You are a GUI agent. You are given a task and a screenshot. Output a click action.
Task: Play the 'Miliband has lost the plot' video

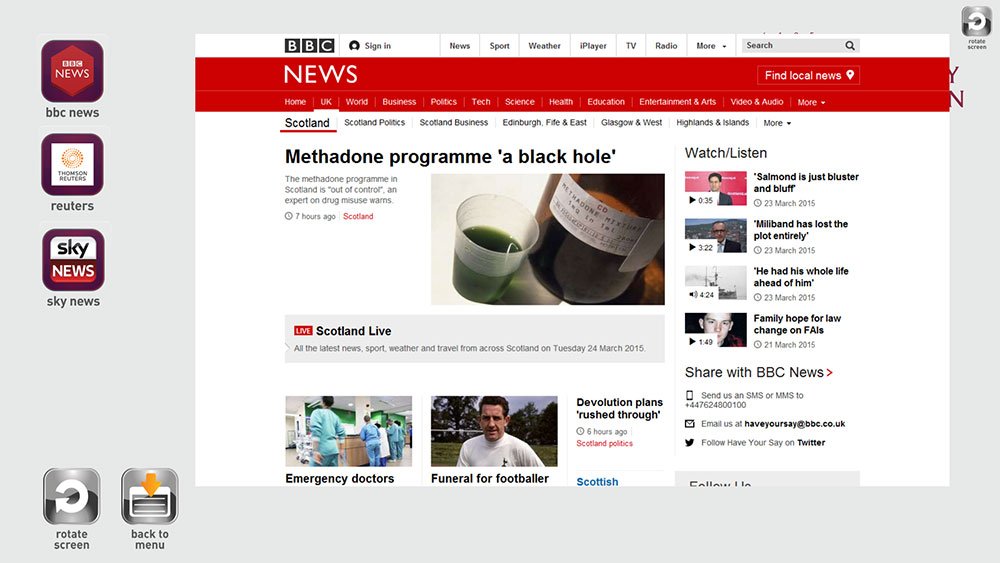click(716, 235)
